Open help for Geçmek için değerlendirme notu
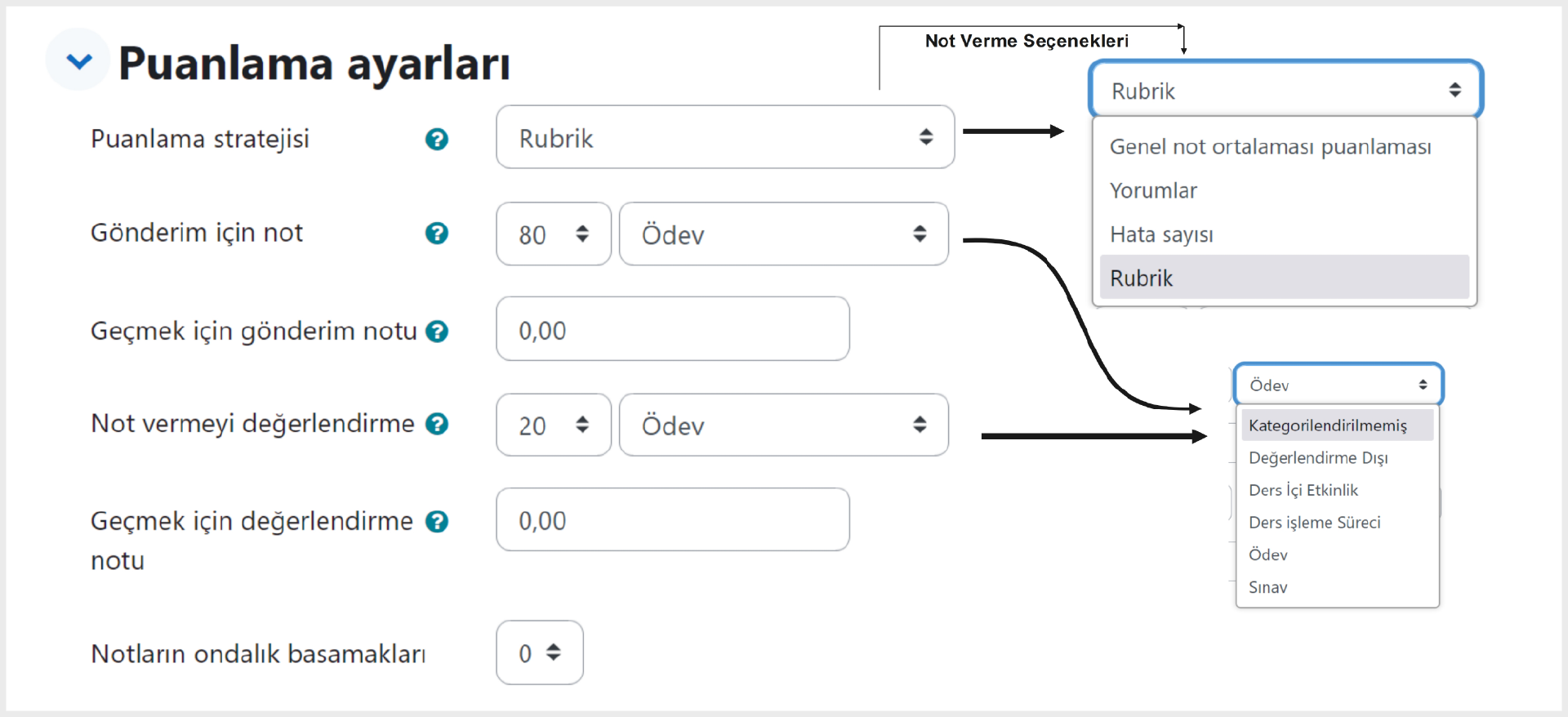 point(437,521)
